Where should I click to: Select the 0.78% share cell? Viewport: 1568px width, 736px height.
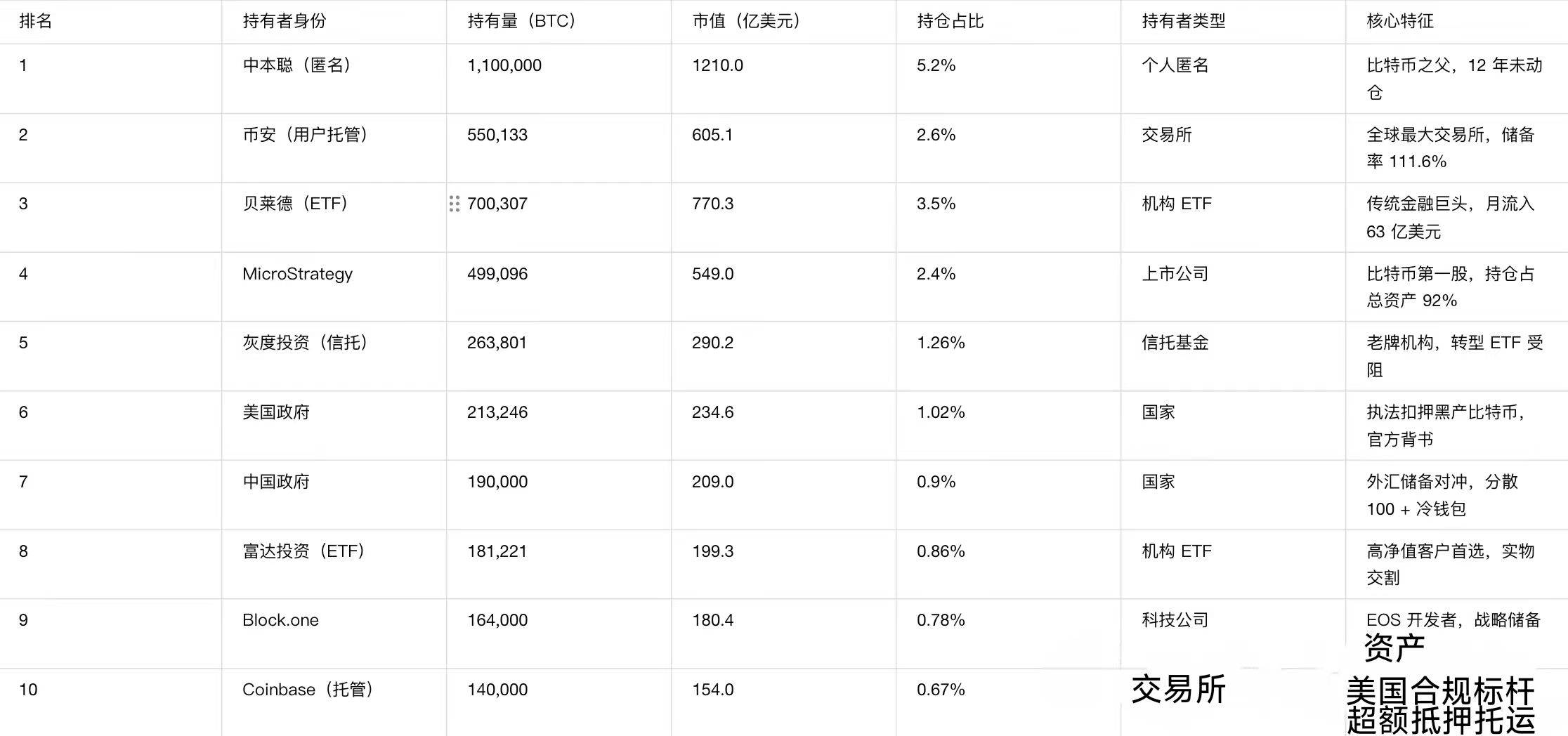pyautogui.click(x=940, y=620)
